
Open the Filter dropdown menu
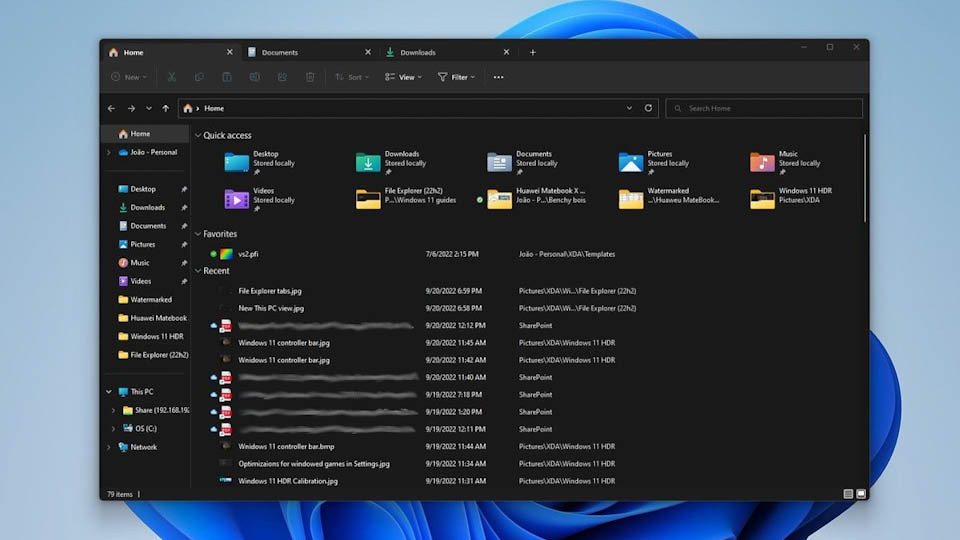click(456, 77)
